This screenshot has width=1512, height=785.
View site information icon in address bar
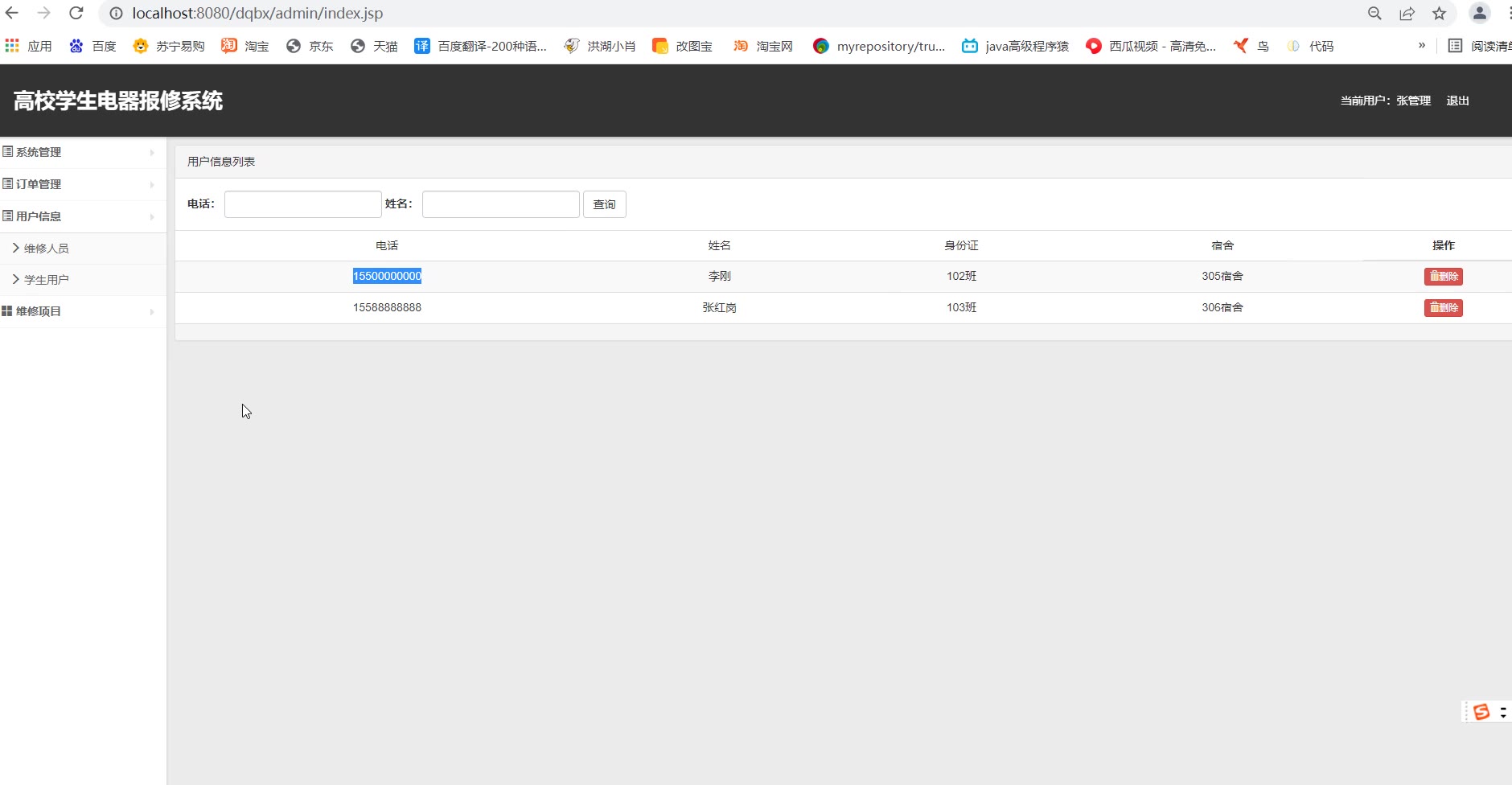click(x=117, y=14)
